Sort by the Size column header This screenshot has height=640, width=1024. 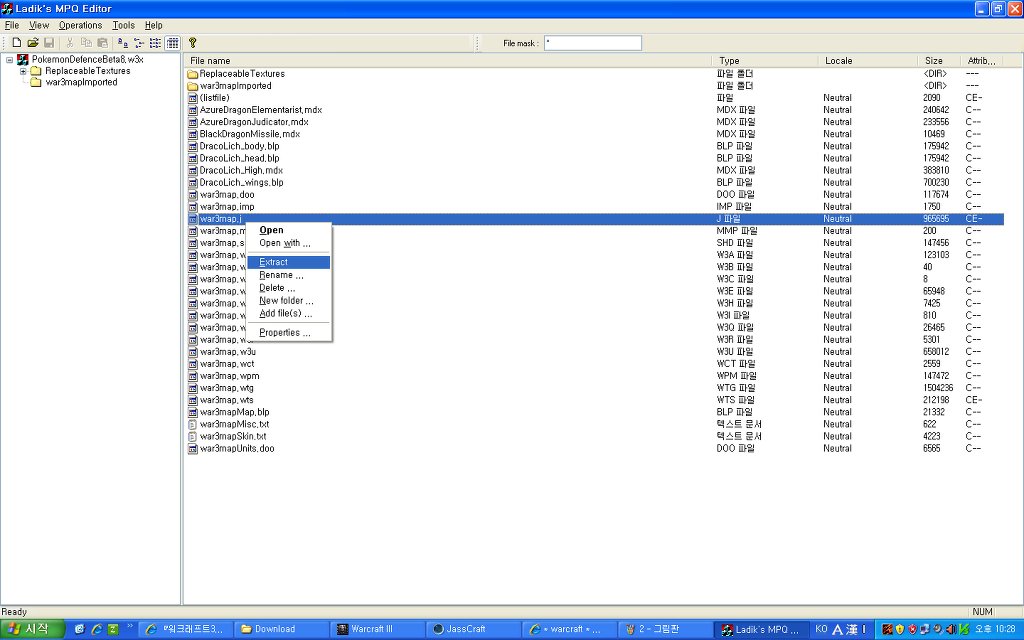pos(938,61)
